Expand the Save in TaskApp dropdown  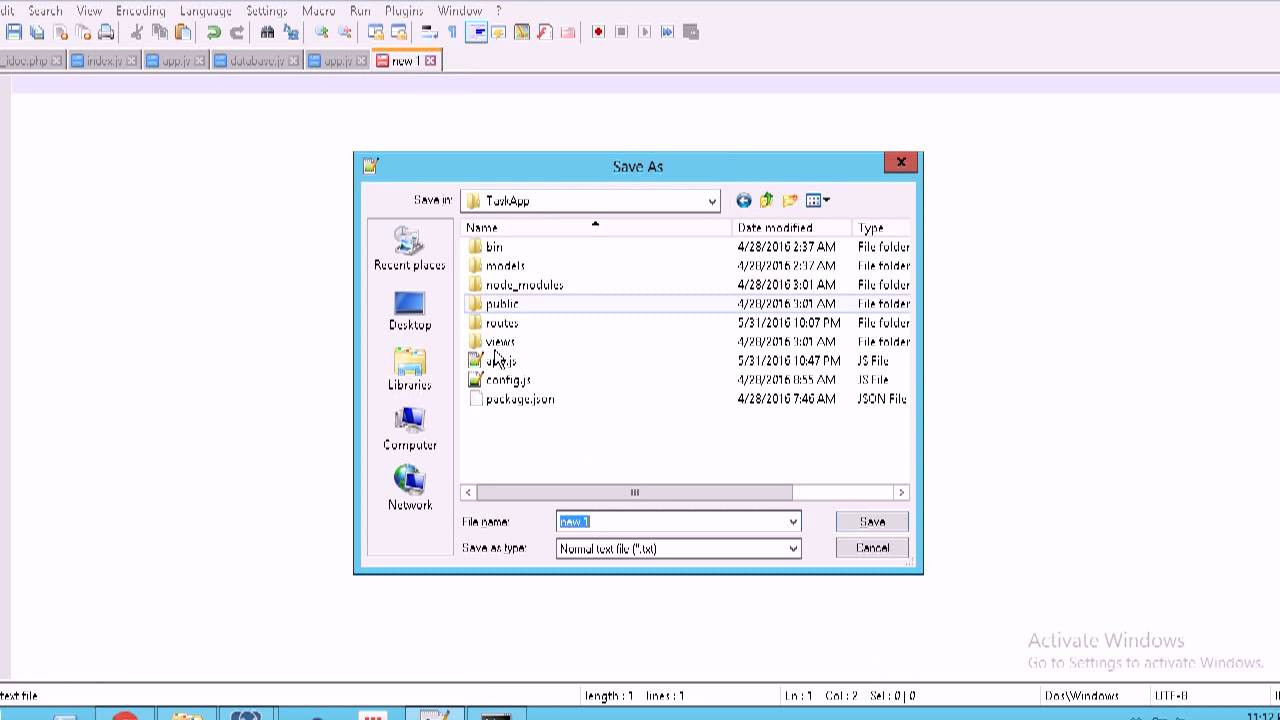(x=712, y=201)
